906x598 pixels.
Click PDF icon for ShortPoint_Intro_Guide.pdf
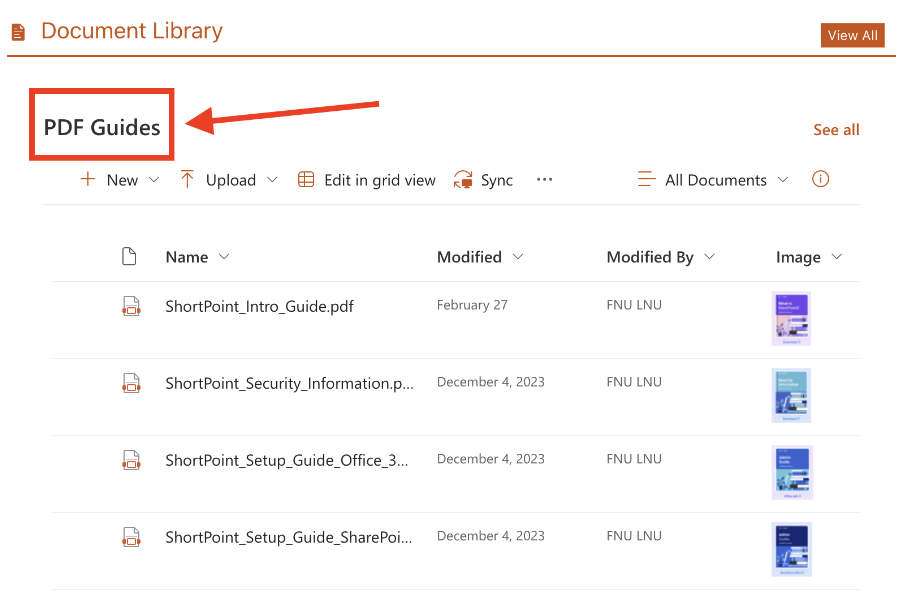(131, 306)
